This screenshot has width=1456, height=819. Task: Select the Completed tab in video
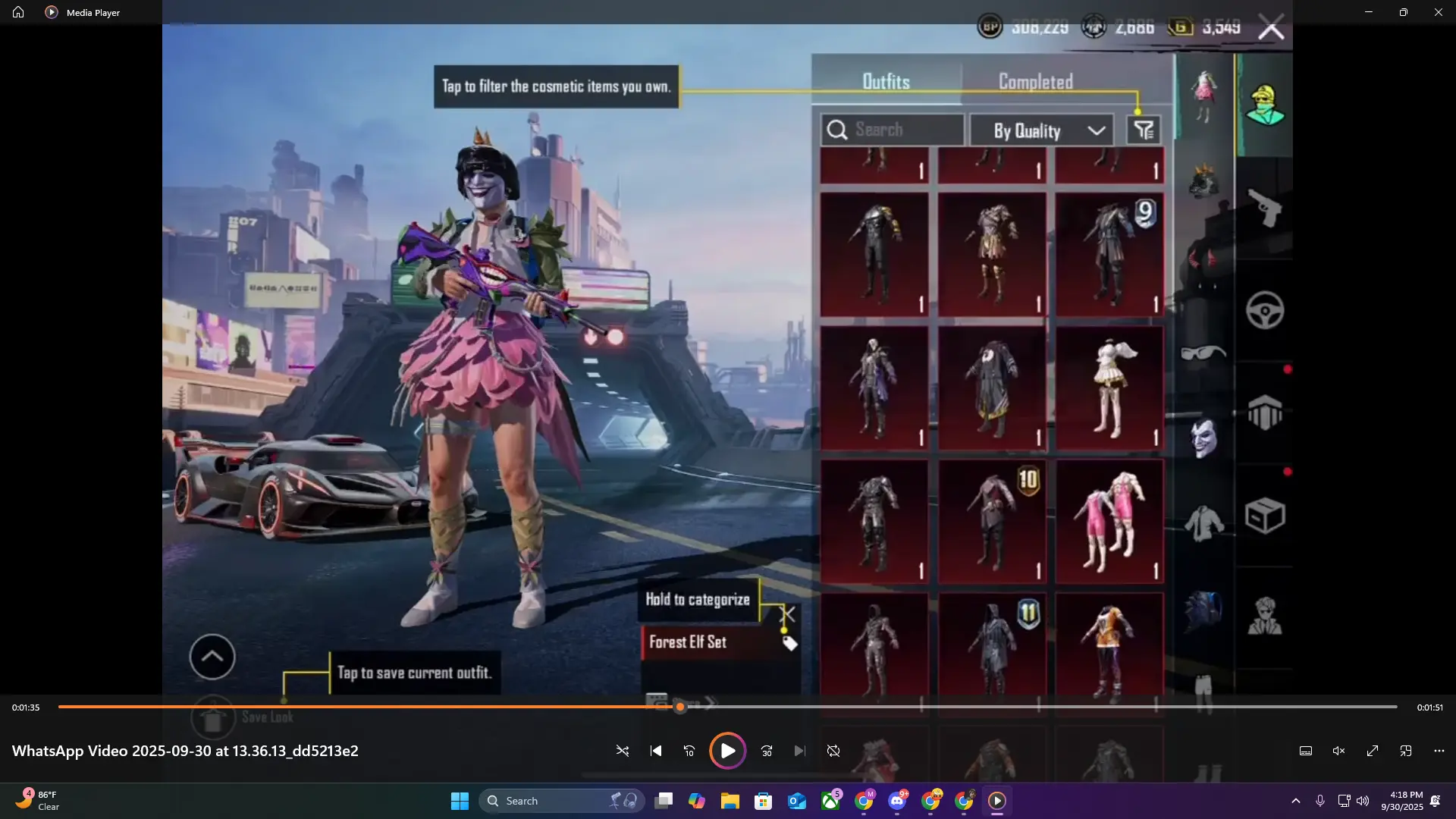pos(1035,82)
